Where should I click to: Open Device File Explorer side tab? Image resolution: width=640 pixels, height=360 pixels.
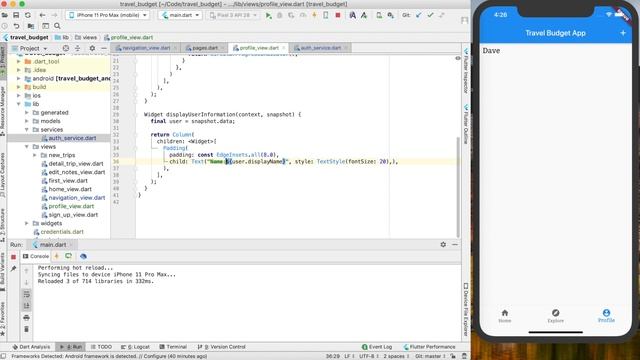[466, 309]
